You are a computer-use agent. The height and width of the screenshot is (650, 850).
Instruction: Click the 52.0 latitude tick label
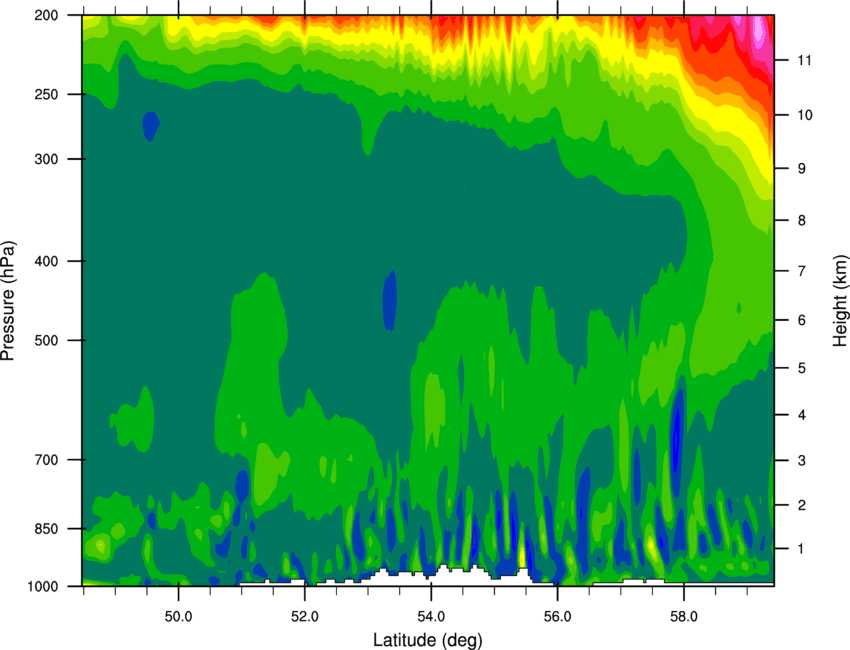coord(305,617)
